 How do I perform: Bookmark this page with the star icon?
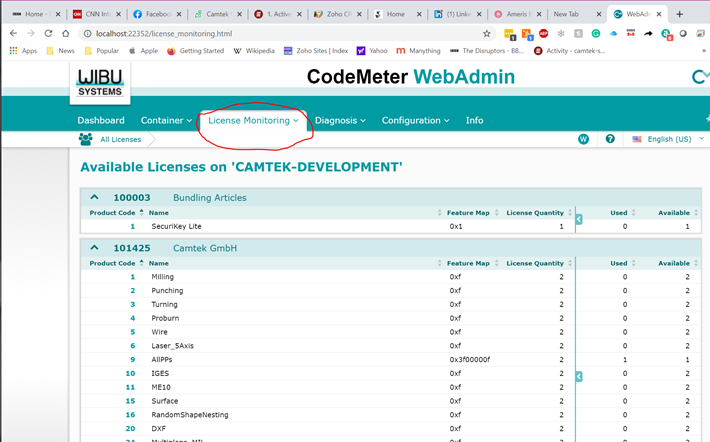487,33
